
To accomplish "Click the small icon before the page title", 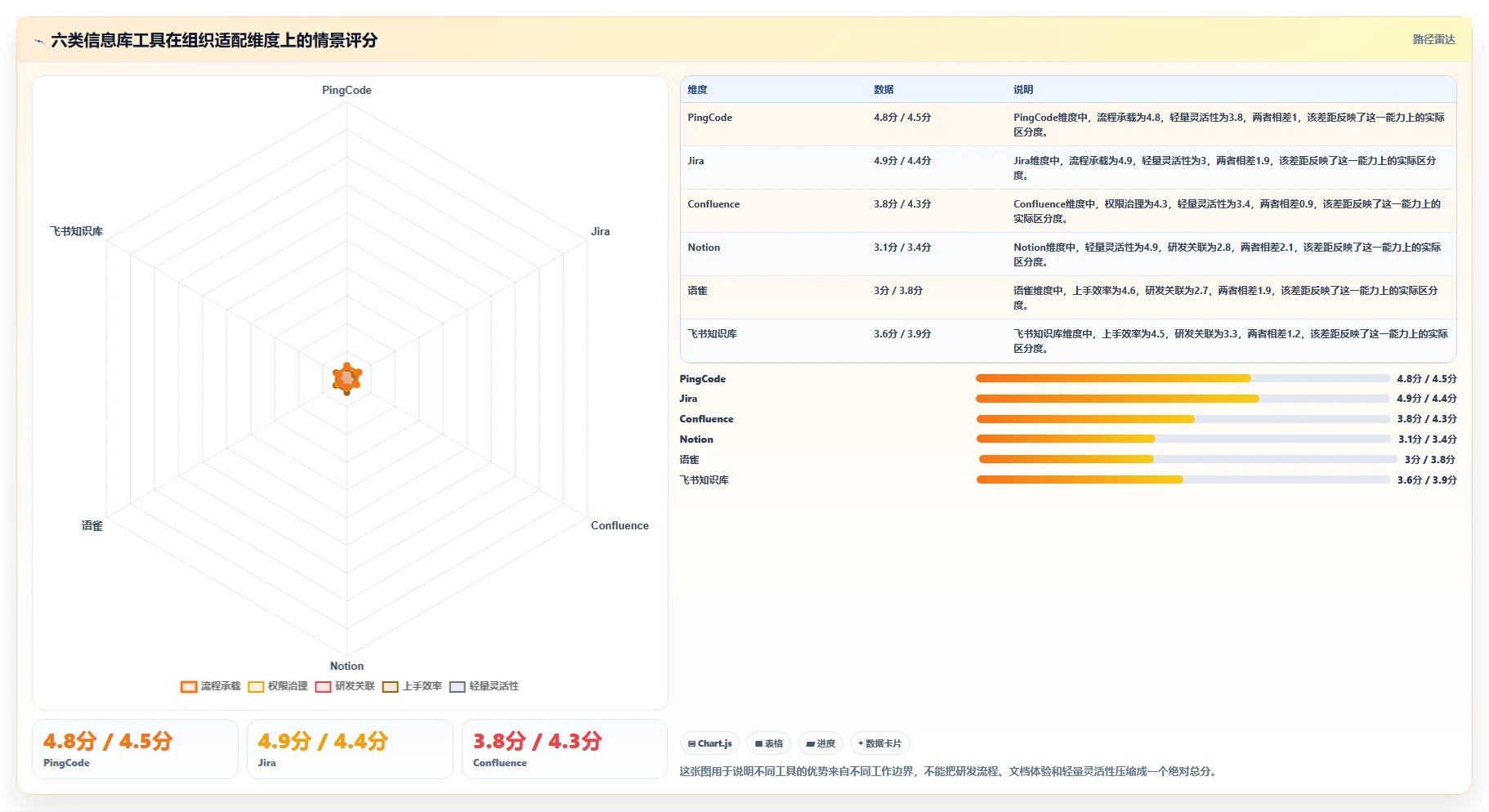I will pyautogui.click(x=38, y=41).
